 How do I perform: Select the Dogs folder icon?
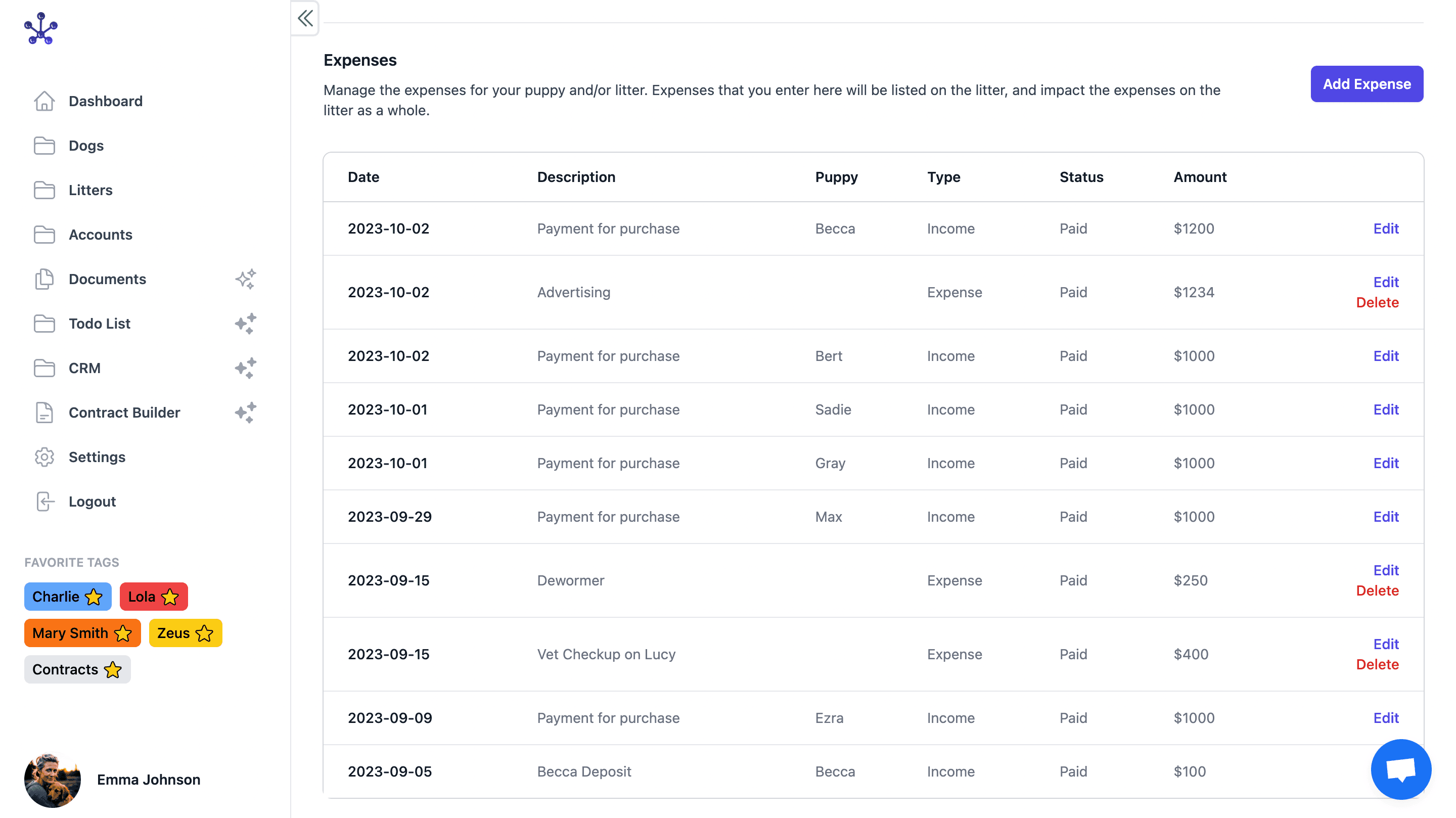click(x=44, y=145)
